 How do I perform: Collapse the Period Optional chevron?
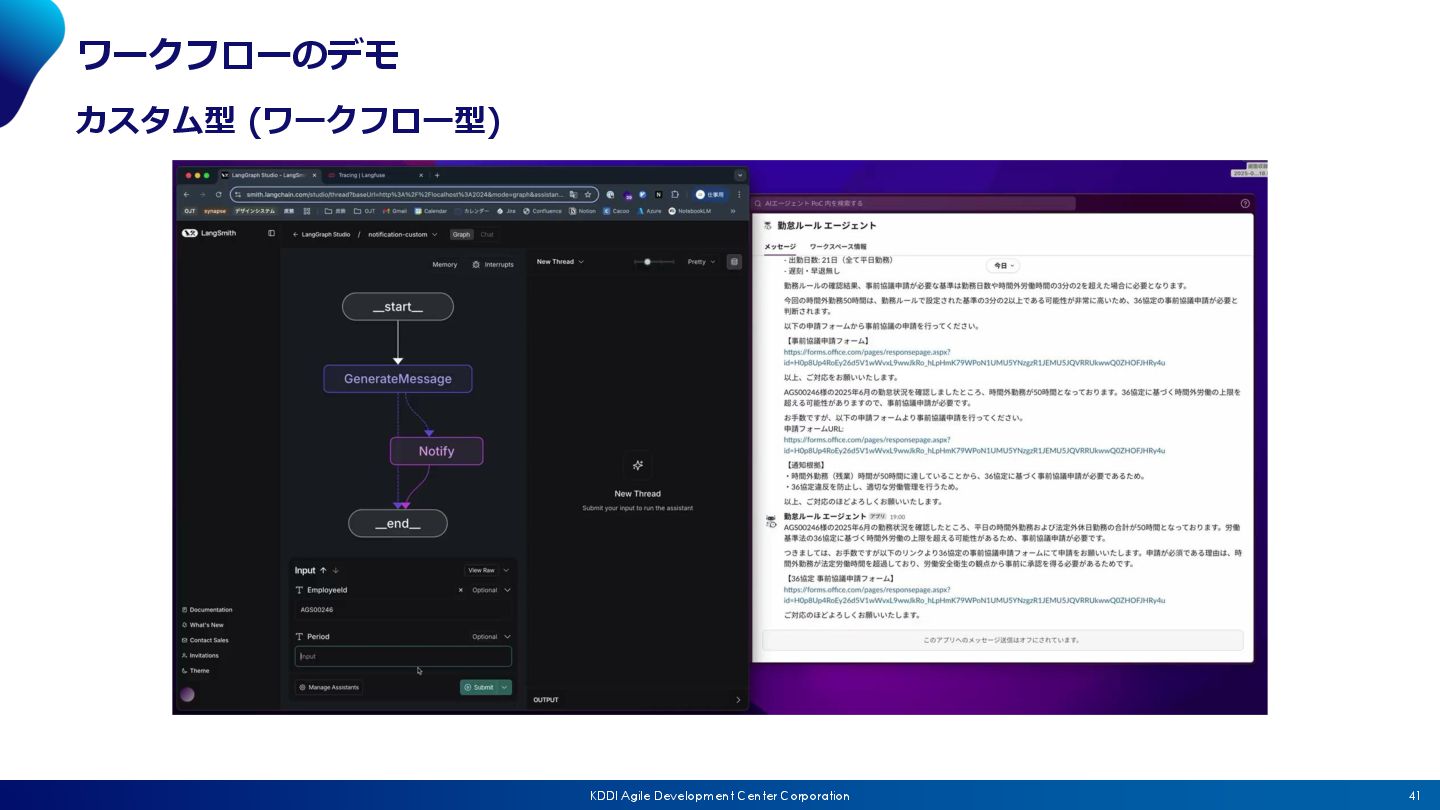[x=507, y=636]
